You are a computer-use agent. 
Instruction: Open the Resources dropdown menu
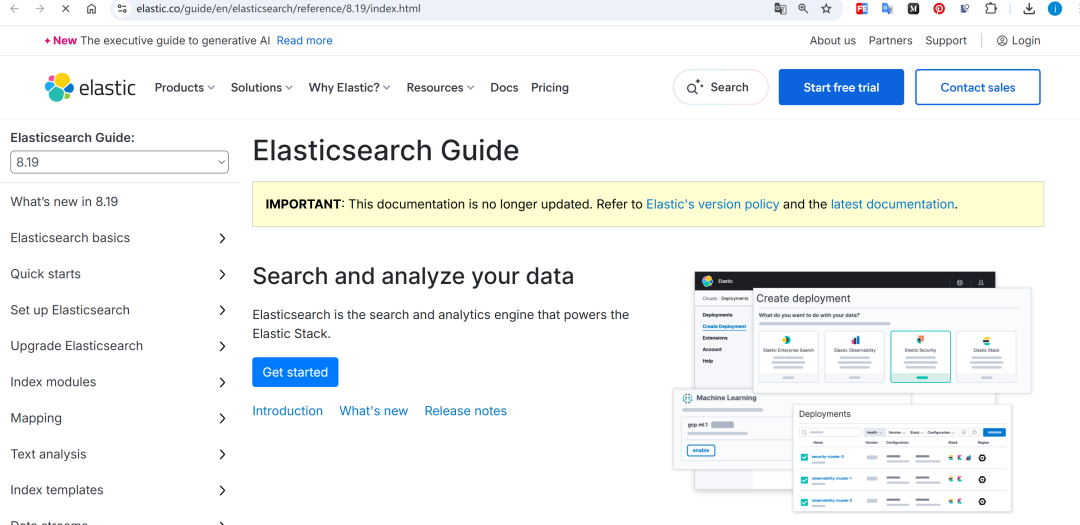441,88
